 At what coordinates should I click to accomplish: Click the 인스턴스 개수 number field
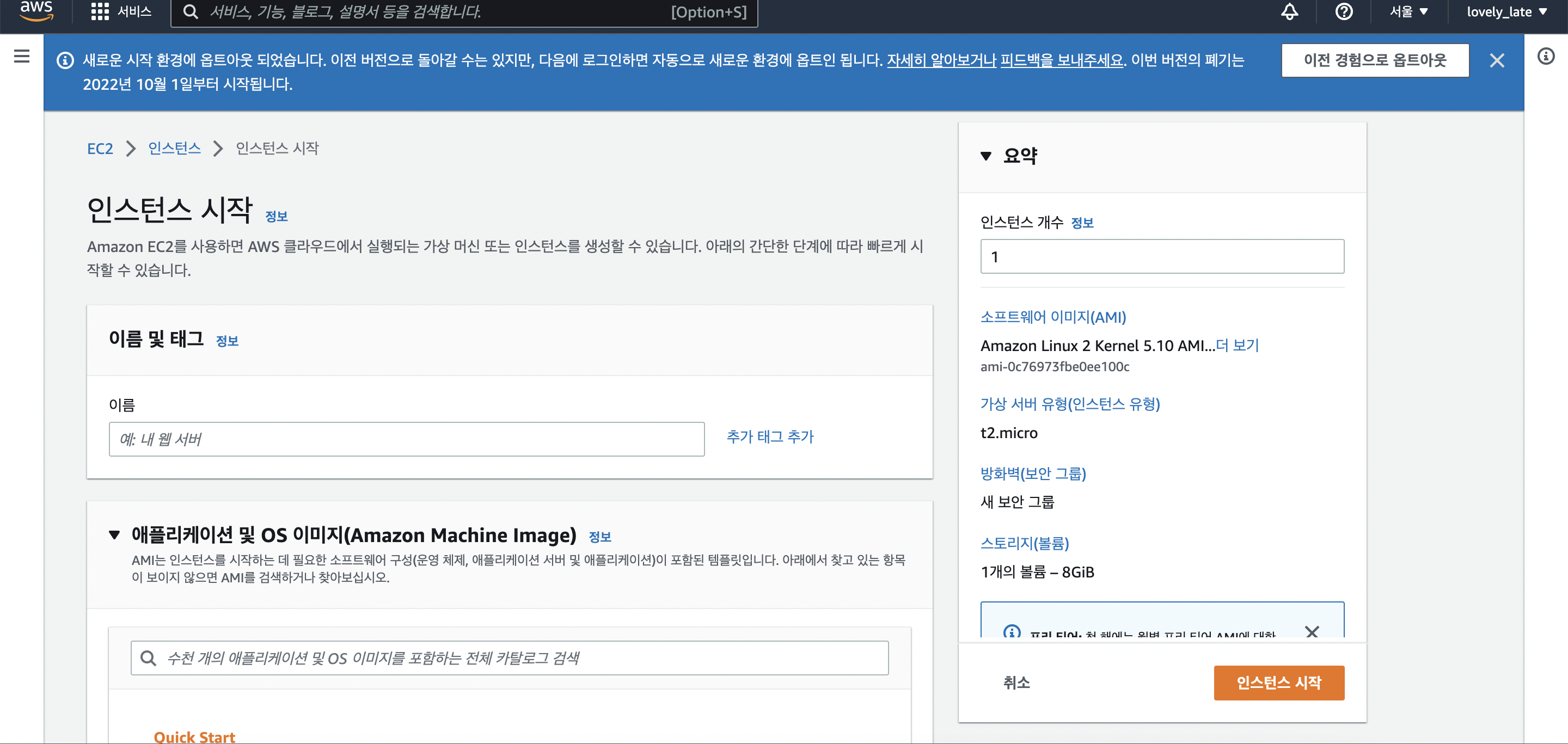1162,257
